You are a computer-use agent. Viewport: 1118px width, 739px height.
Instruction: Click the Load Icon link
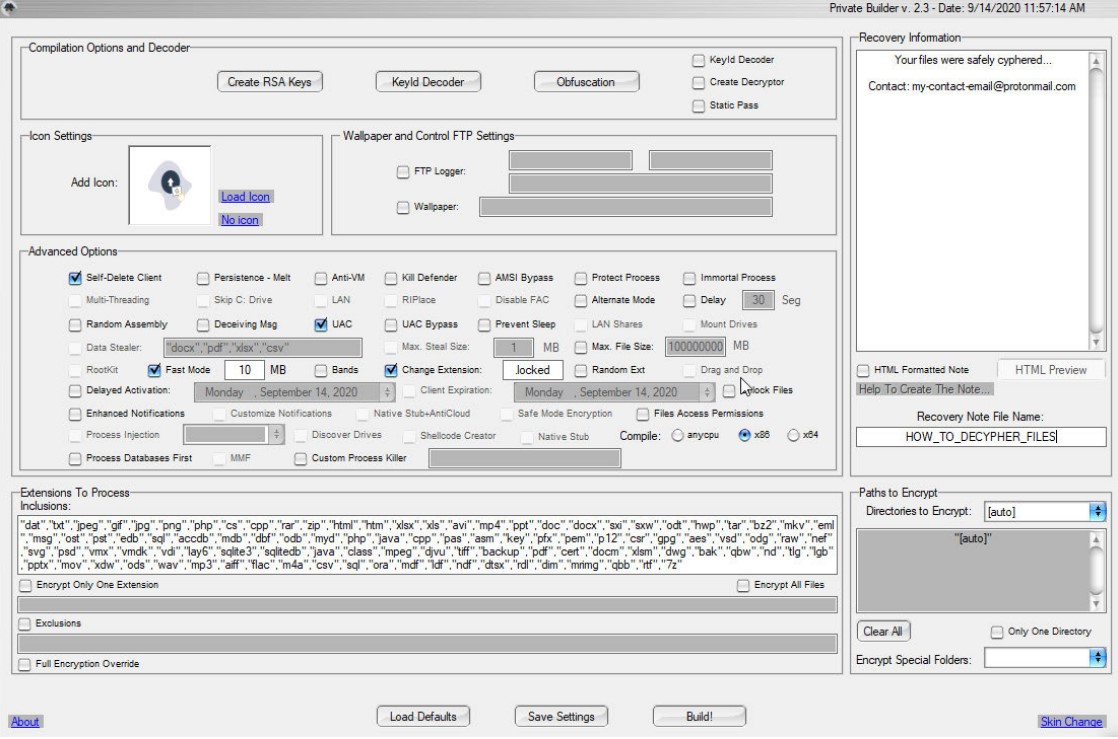245,197
